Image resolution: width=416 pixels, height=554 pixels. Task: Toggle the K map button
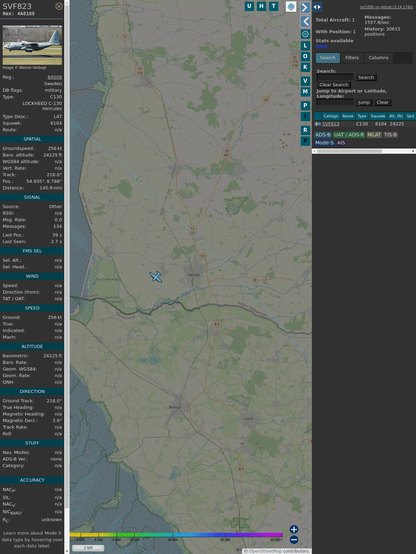305,67
